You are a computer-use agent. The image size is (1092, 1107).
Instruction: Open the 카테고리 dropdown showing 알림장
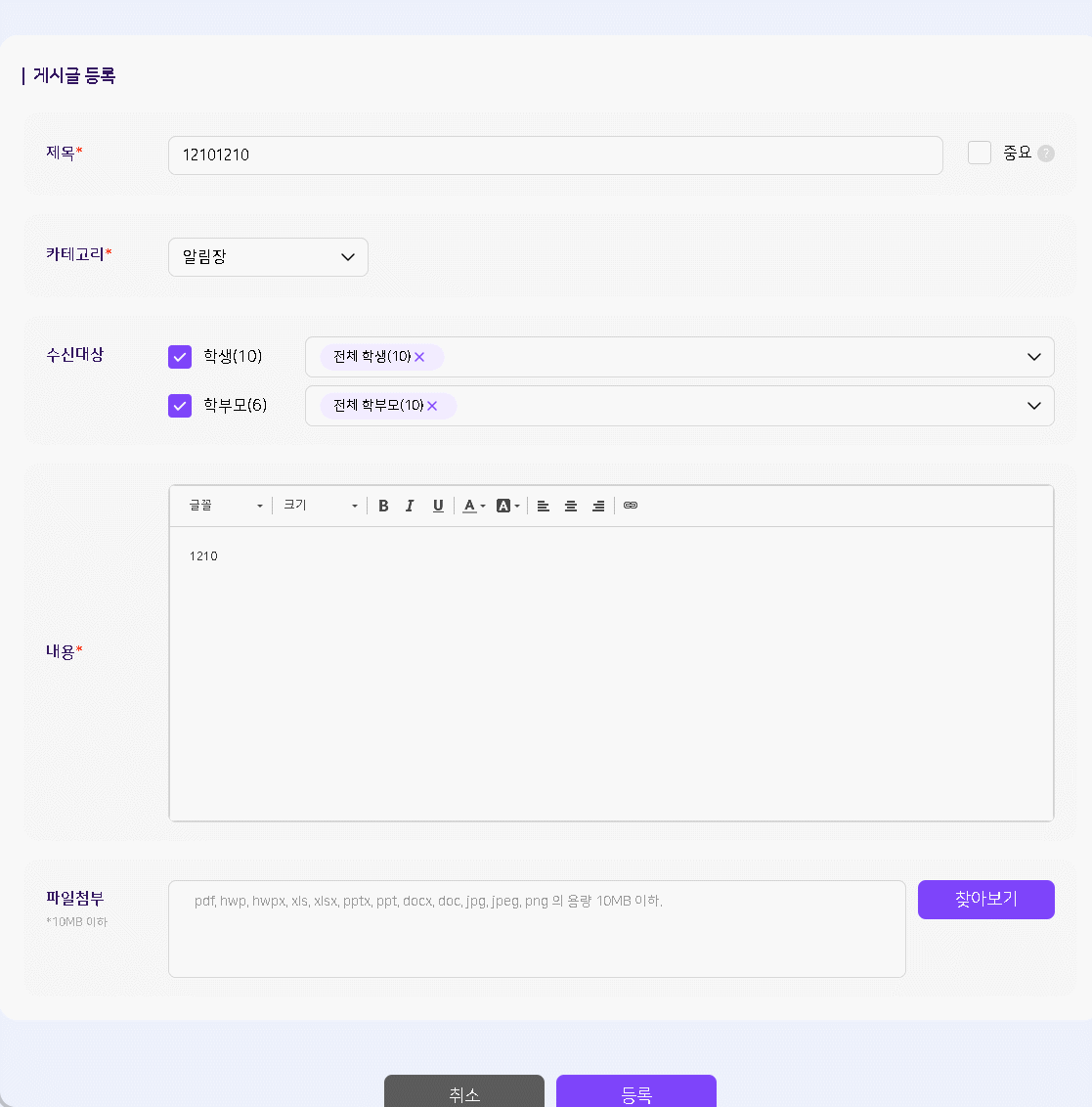[x=268, y=257]
